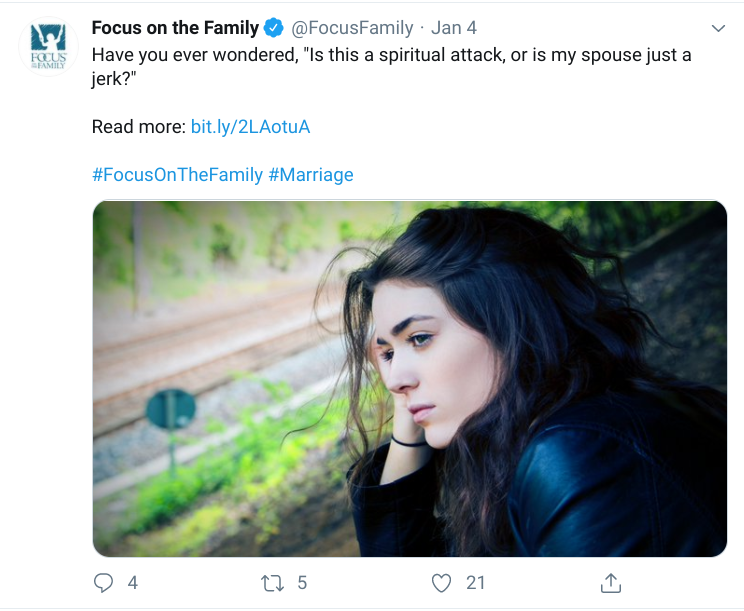Click the blue verified badge
This screenshot has width=744, height=611.
pos(273,28)
